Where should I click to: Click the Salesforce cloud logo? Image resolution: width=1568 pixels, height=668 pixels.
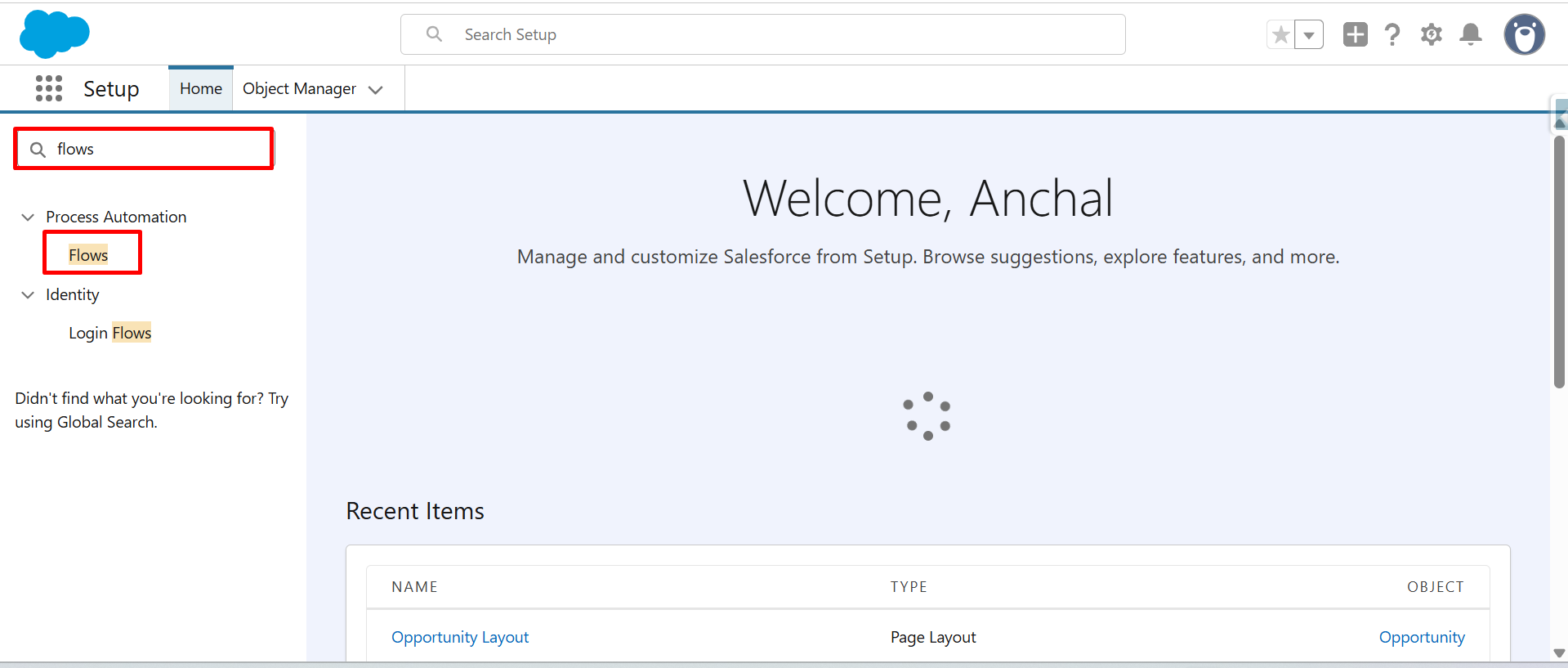pyautogui.click(x=54, y=34)
